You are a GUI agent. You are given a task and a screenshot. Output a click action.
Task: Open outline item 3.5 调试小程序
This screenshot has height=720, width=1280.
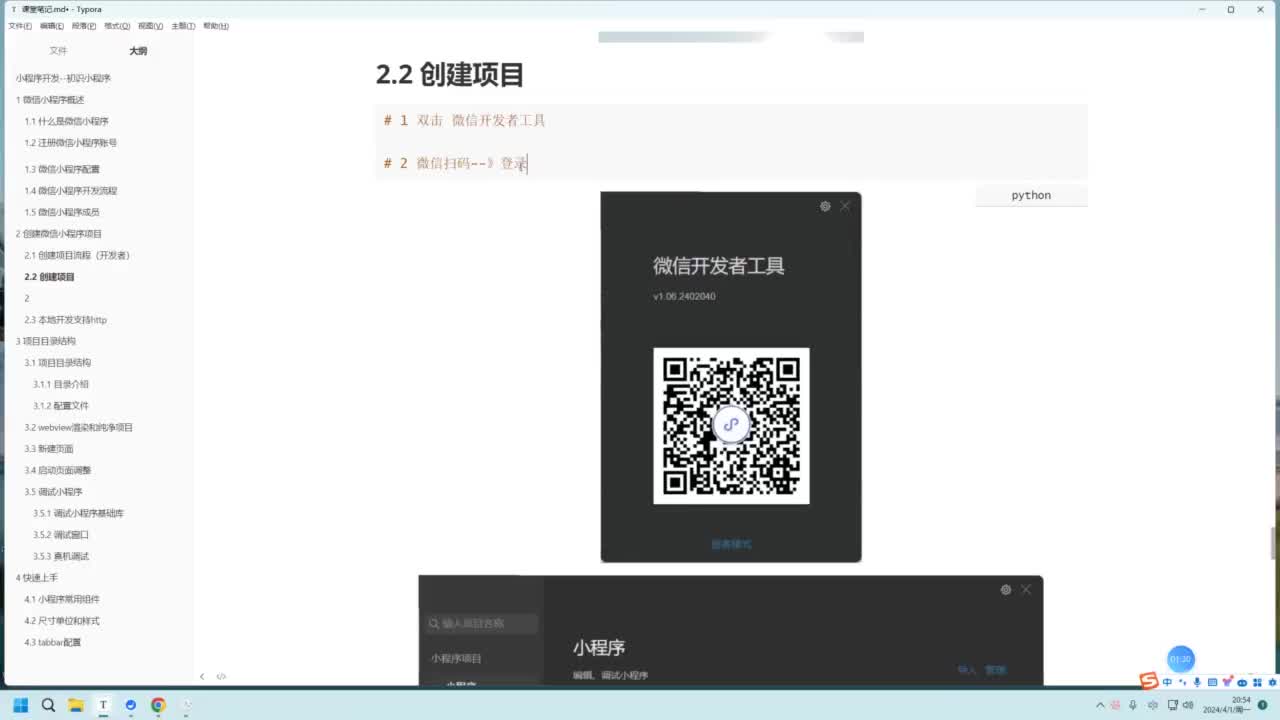click(x=53, y=492)
